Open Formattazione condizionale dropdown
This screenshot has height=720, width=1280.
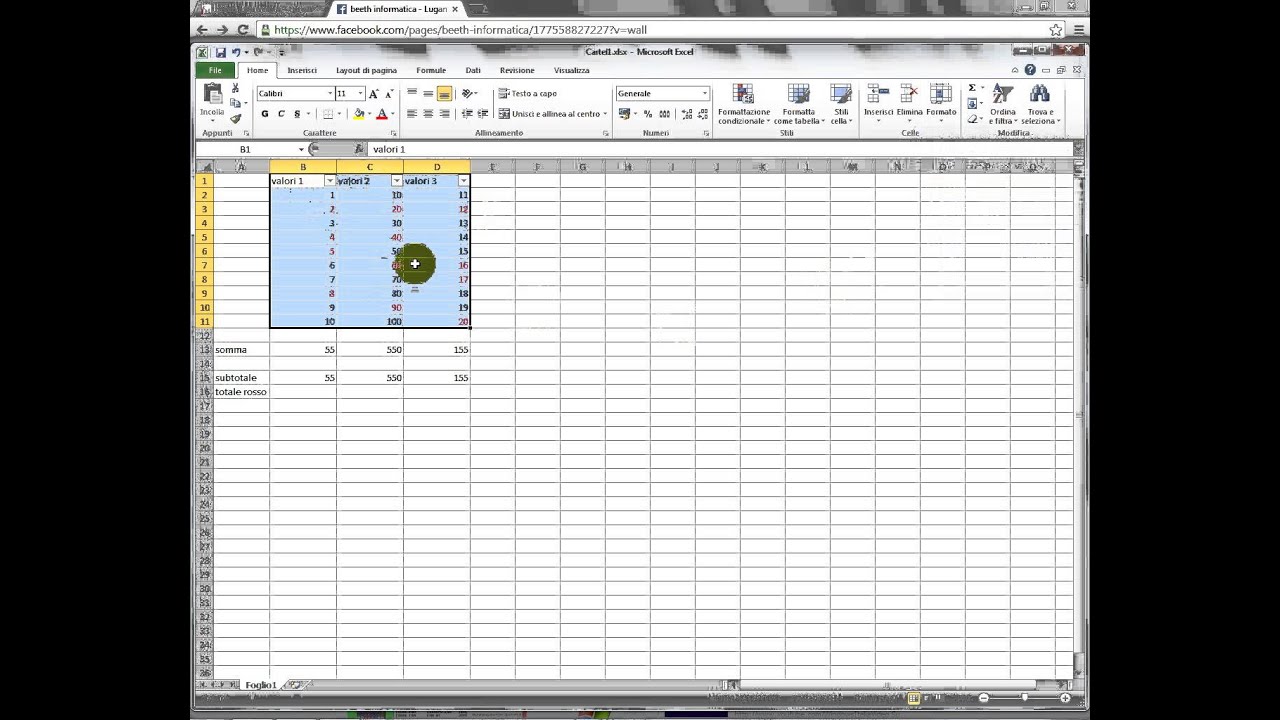(744, 105)
